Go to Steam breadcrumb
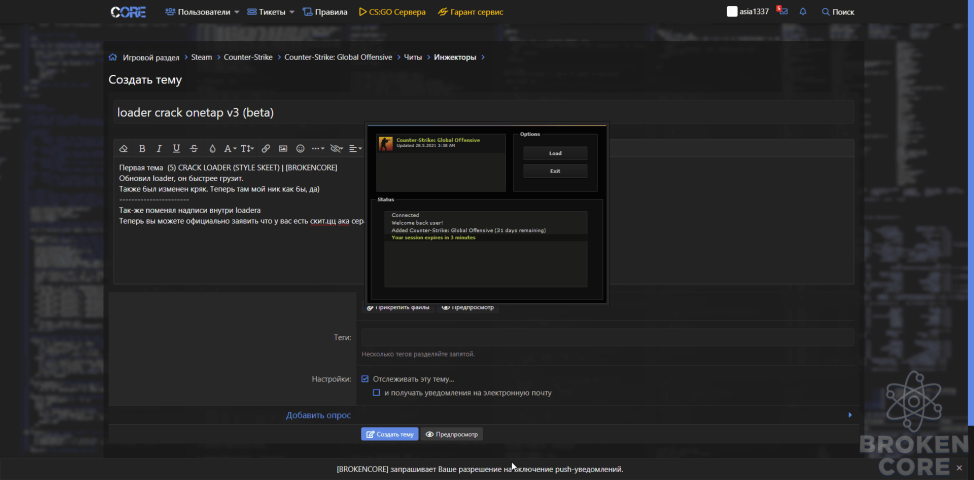This screenshot has width=974, height=480. pyautogui.click(x=201, y=57)
